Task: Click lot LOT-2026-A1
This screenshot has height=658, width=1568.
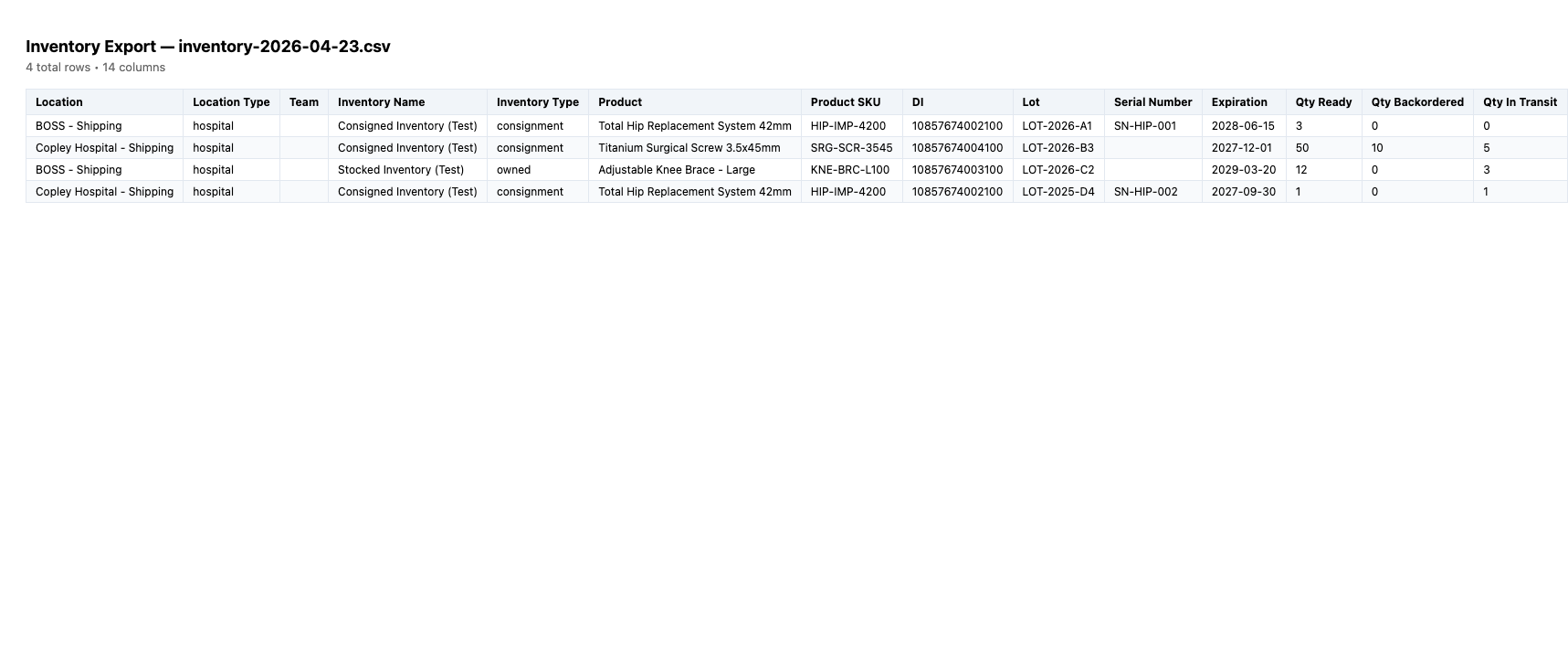Action: (1058, 126)
